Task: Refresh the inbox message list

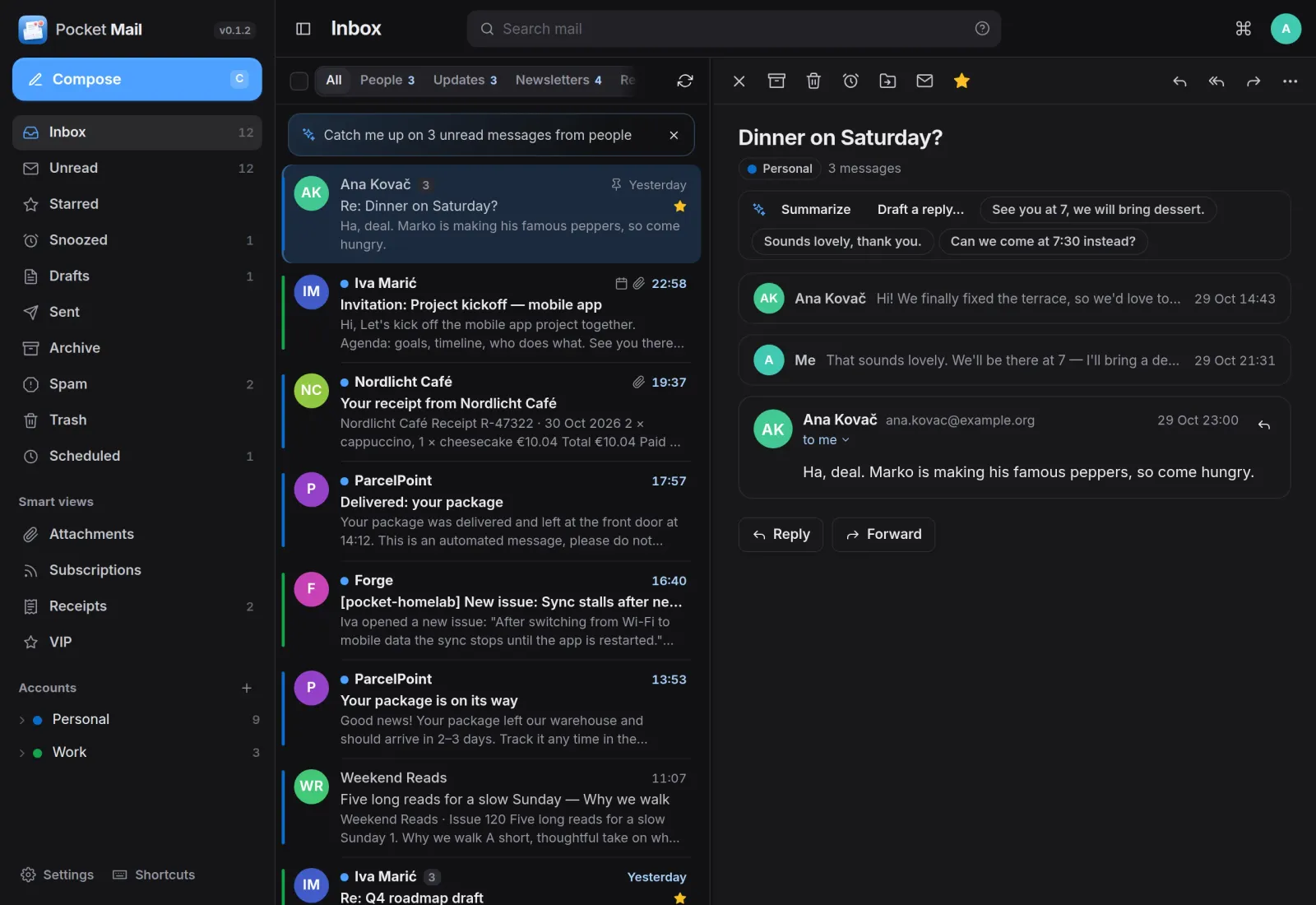Action: coord(685,81)
